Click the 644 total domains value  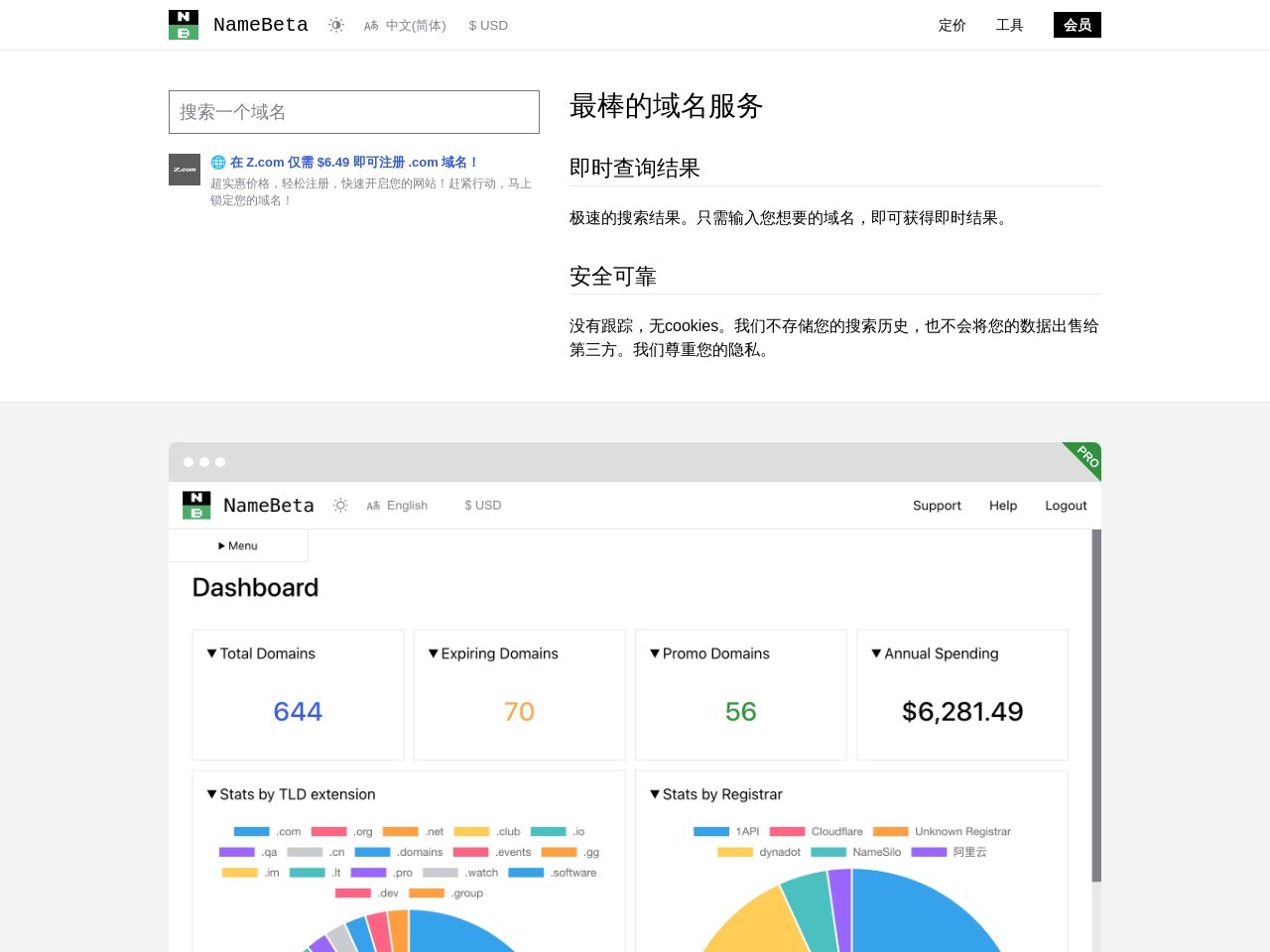[298, 711]
